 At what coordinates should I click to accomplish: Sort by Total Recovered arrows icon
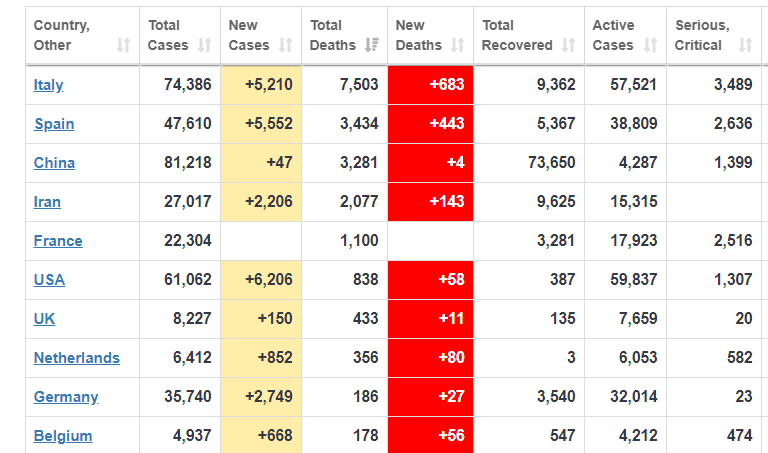click(568, 45)
